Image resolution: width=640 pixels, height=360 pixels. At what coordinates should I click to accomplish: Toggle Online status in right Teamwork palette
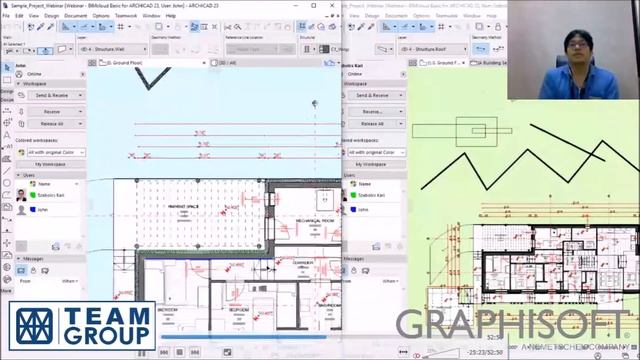coord(354,74)
